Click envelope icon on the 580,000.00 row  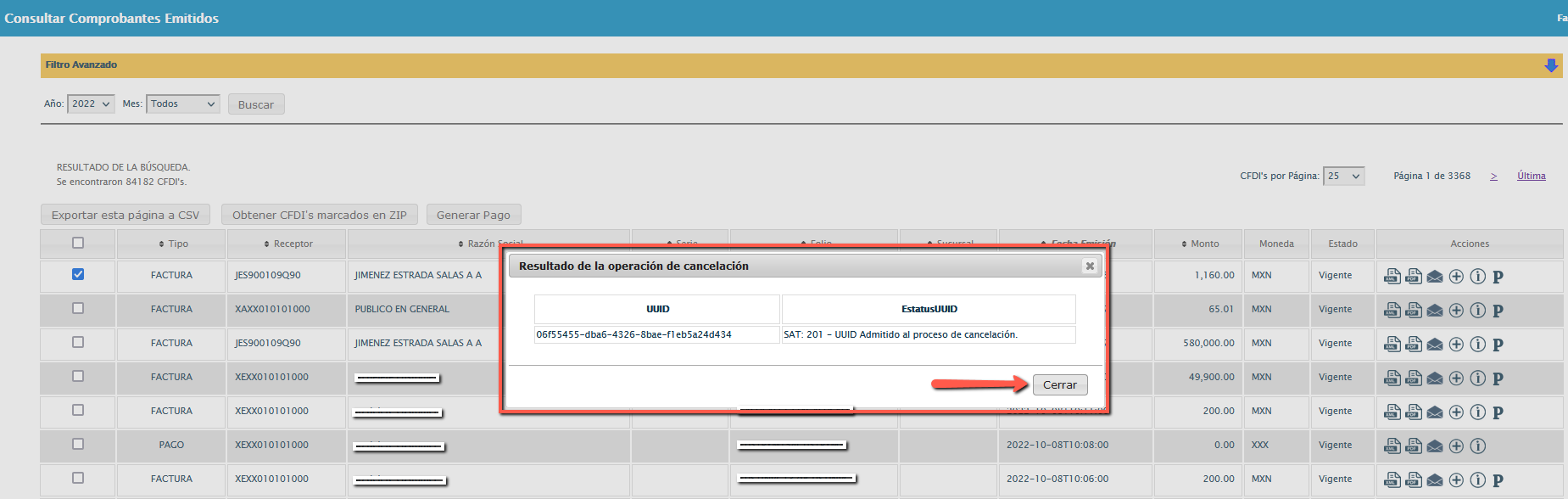[1434, 345]
